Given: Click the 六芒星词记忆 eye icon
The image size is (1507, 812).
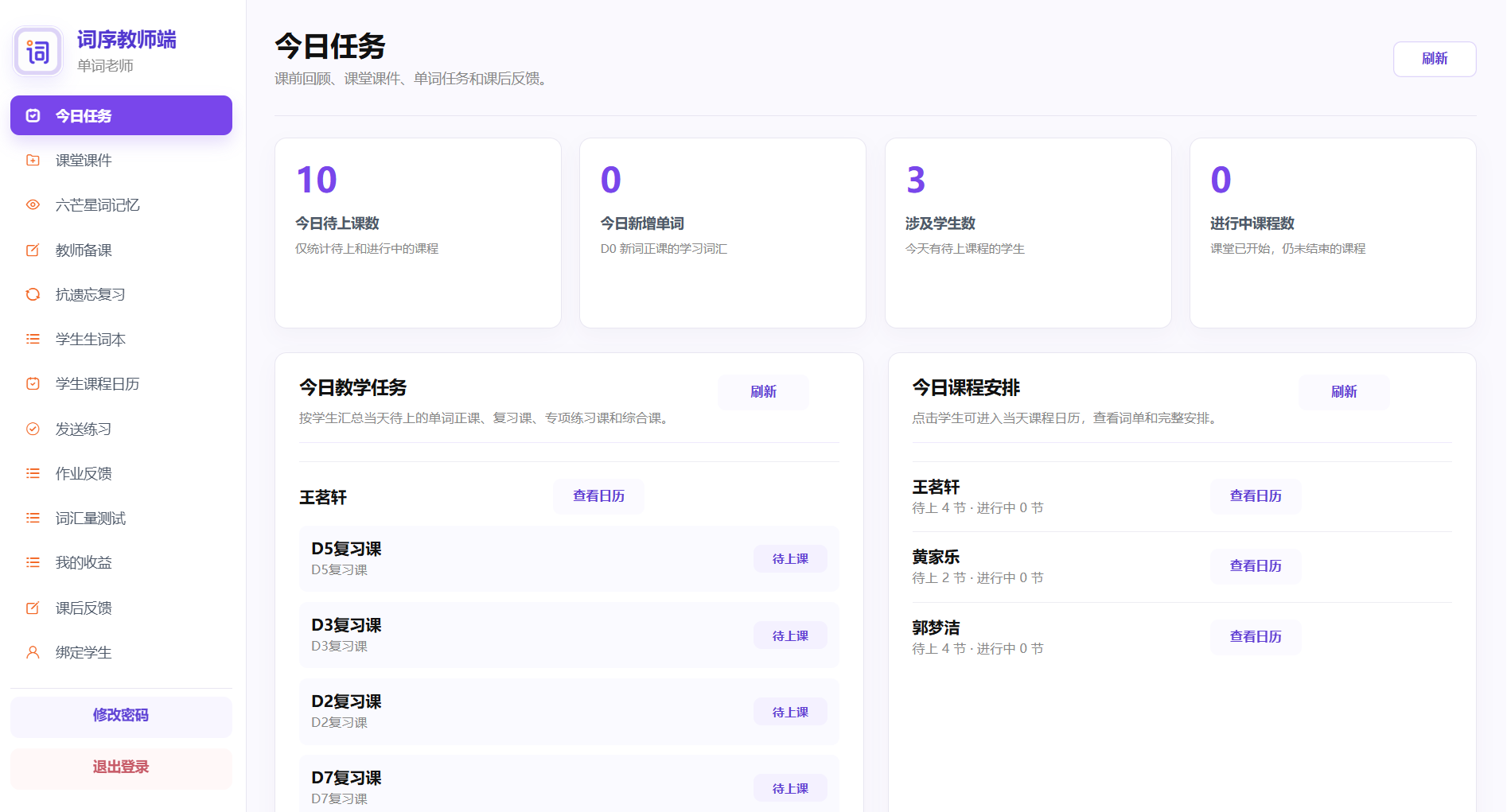Looking at the screenshot, I should [x=33, y=204].
